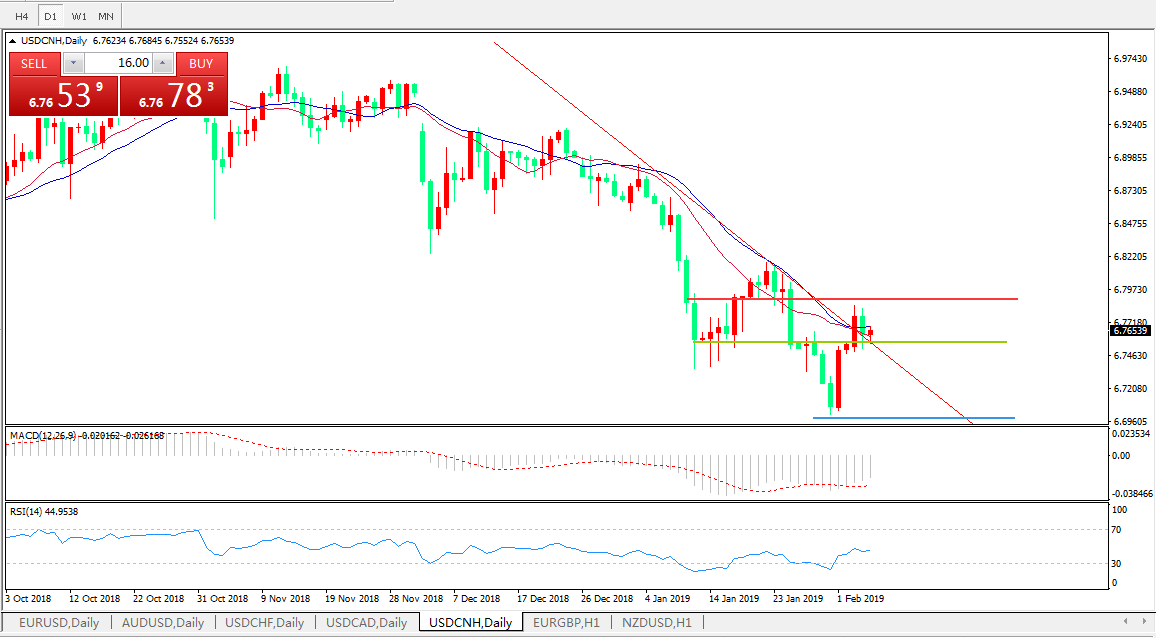The width and height of the screenshot is (1156, 638).
Task: Select the D1 timeframe button
Action: [50, 16]
